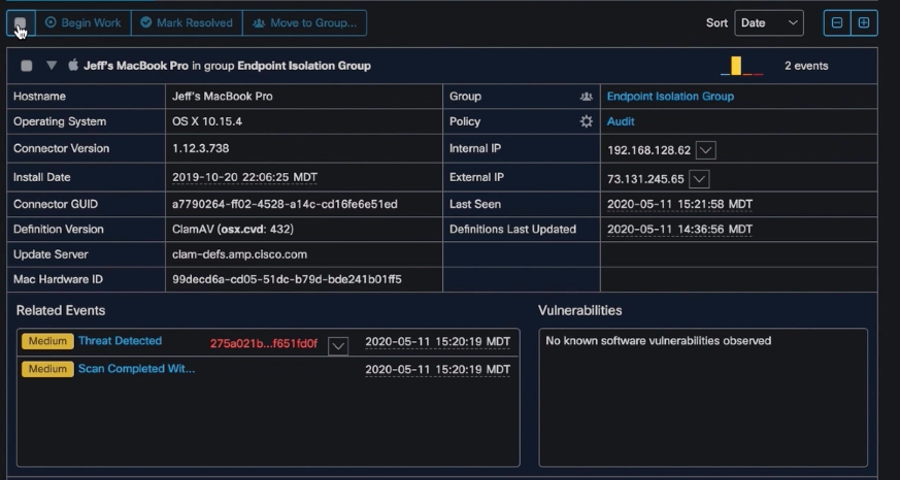This screenshot has width=902, height=480.
Task: Click Hostname value Jeff's MacBook Pro
Action: (x=222, y=96)
